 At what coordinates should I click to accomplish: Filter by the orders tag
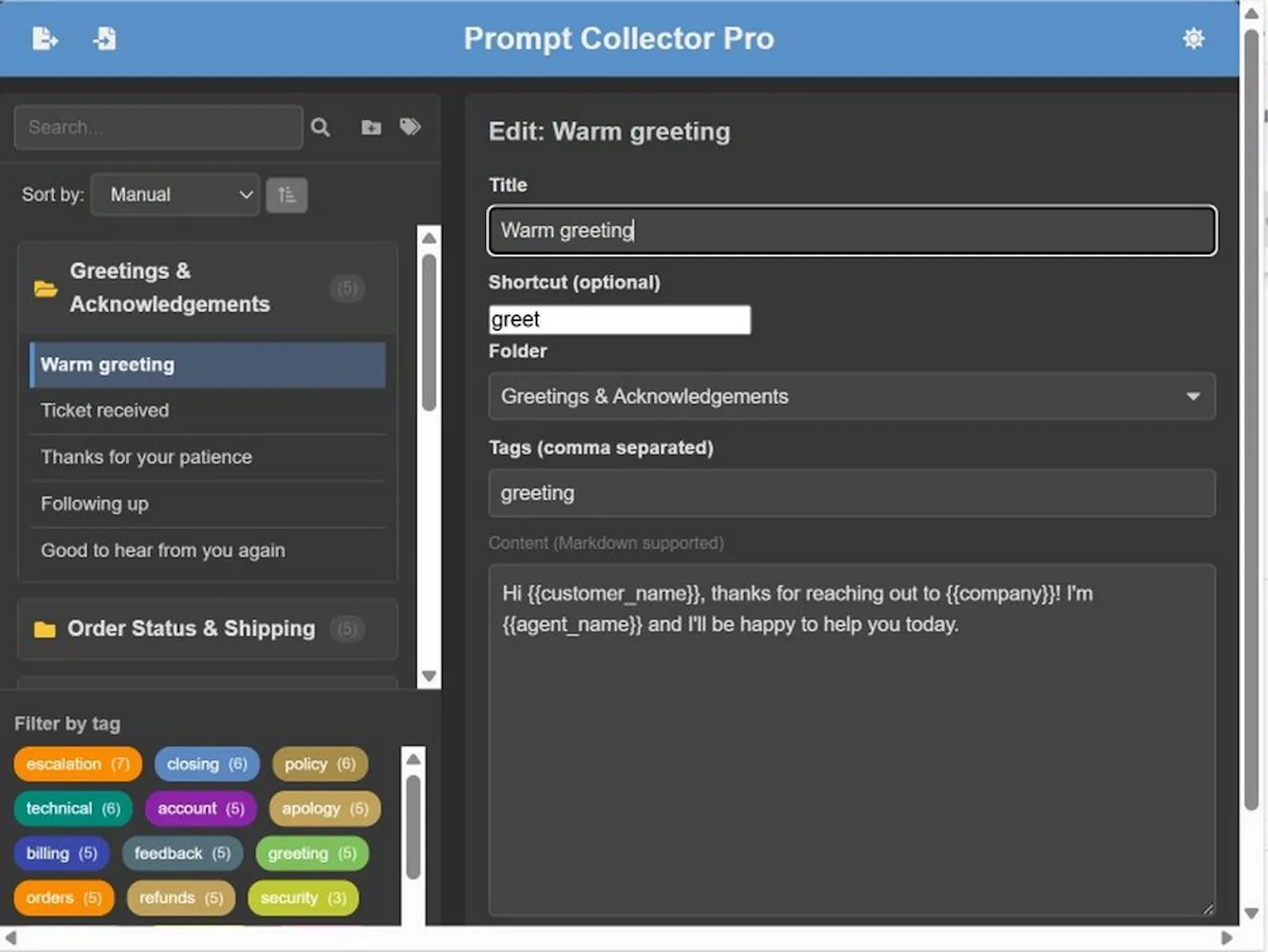(x=63, y=898)
